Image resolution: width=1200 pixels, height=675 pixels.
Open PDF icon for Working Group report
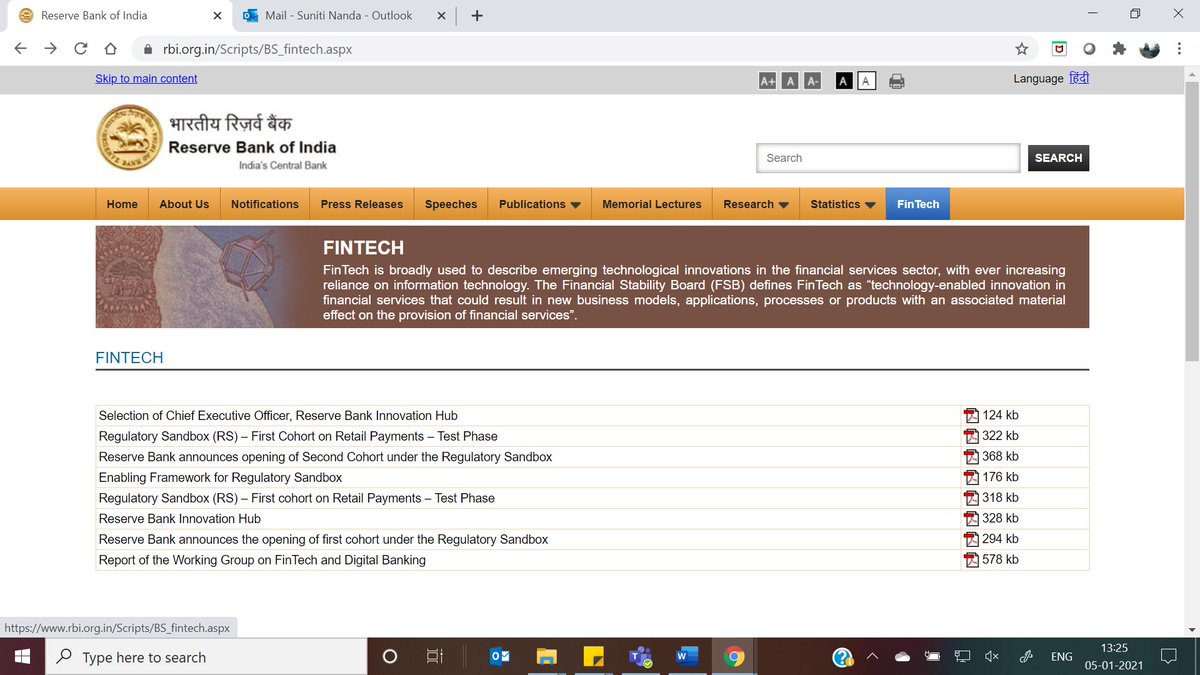pyautogui.click(x=970, y=560)
